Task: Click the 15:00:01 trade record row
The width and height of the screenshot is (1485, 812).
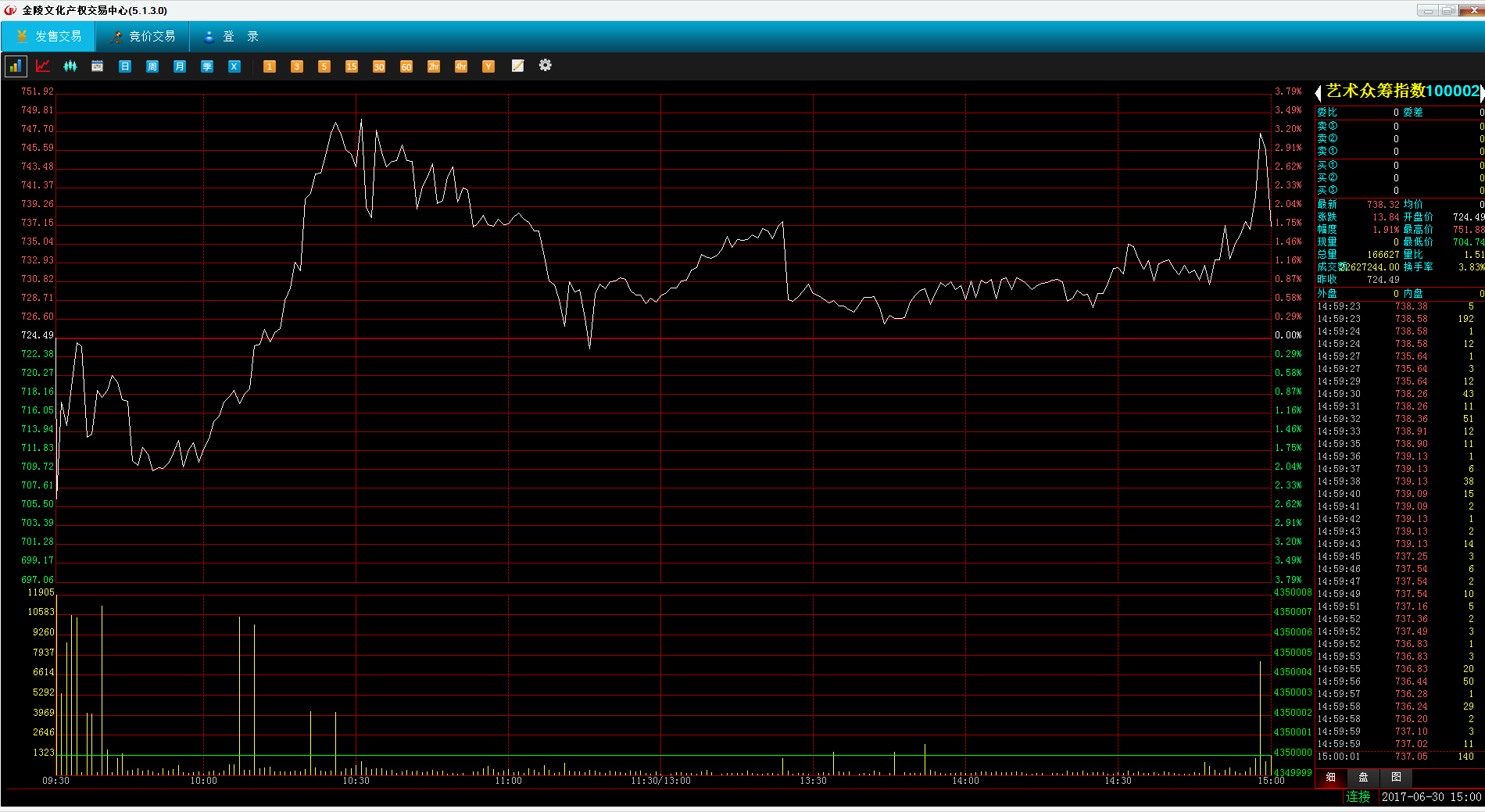Action: pyautogui.click(x=1400, y=757)
